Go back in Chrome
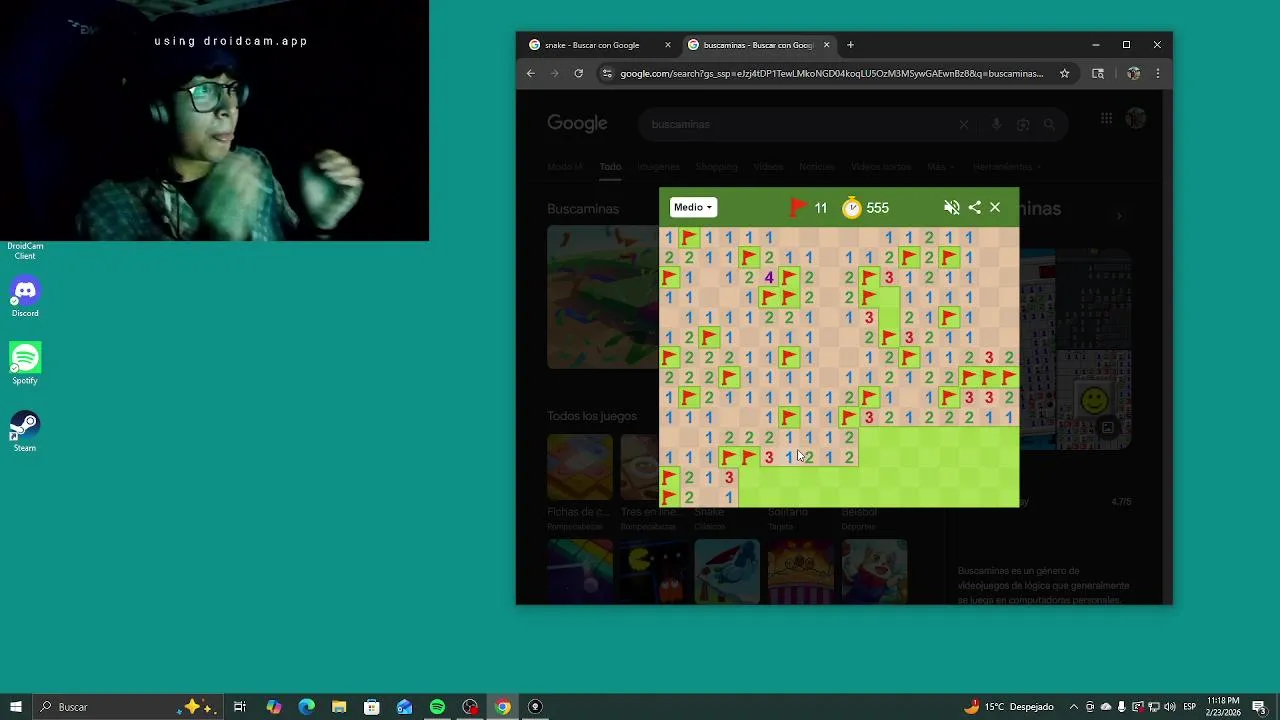 pyautogui.click(x=531, y=73)
